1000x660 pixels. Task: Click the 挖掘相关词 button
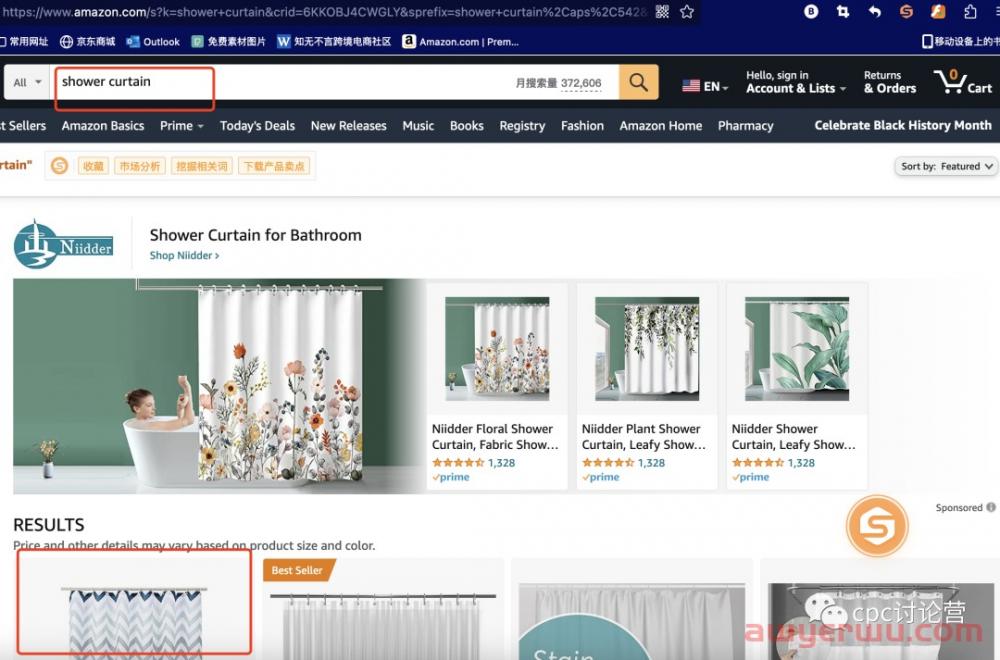tap(202, 166)
